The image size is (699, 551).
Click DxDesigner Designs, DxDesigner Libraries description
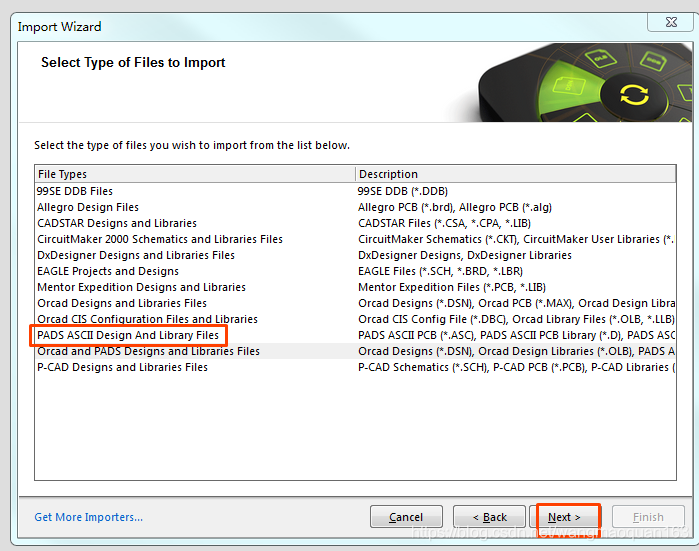pos(465,255)
